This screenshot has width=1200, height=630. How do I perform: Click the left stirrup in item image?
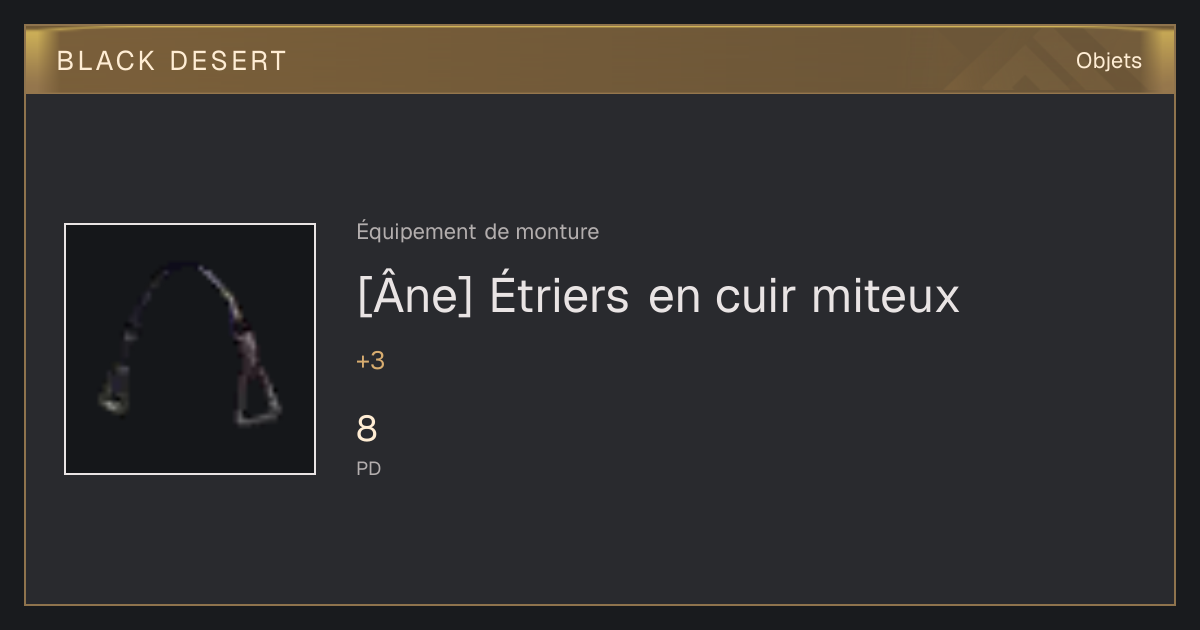point(114,388)
